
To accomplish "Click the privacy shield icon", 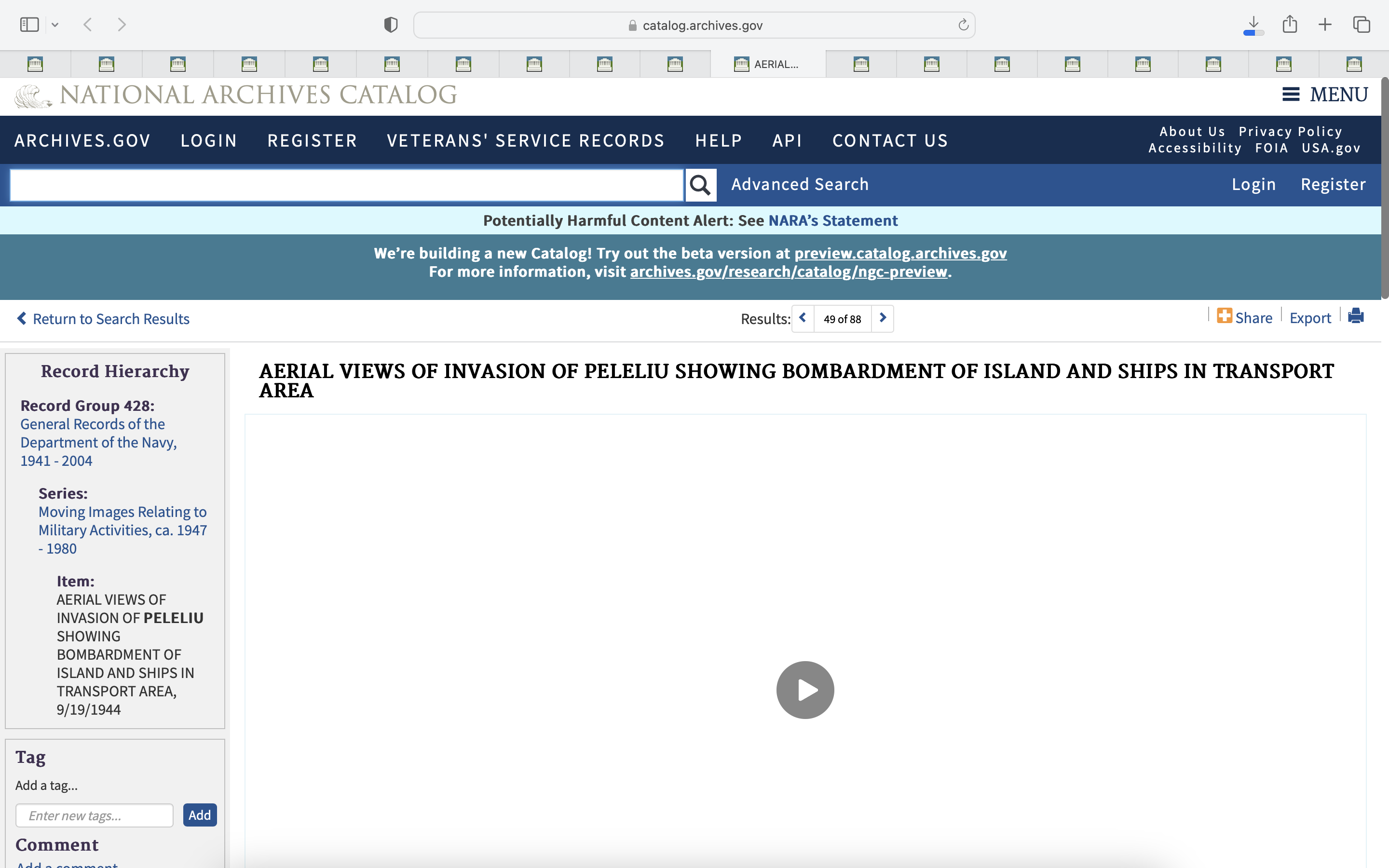I will (390, 25).
